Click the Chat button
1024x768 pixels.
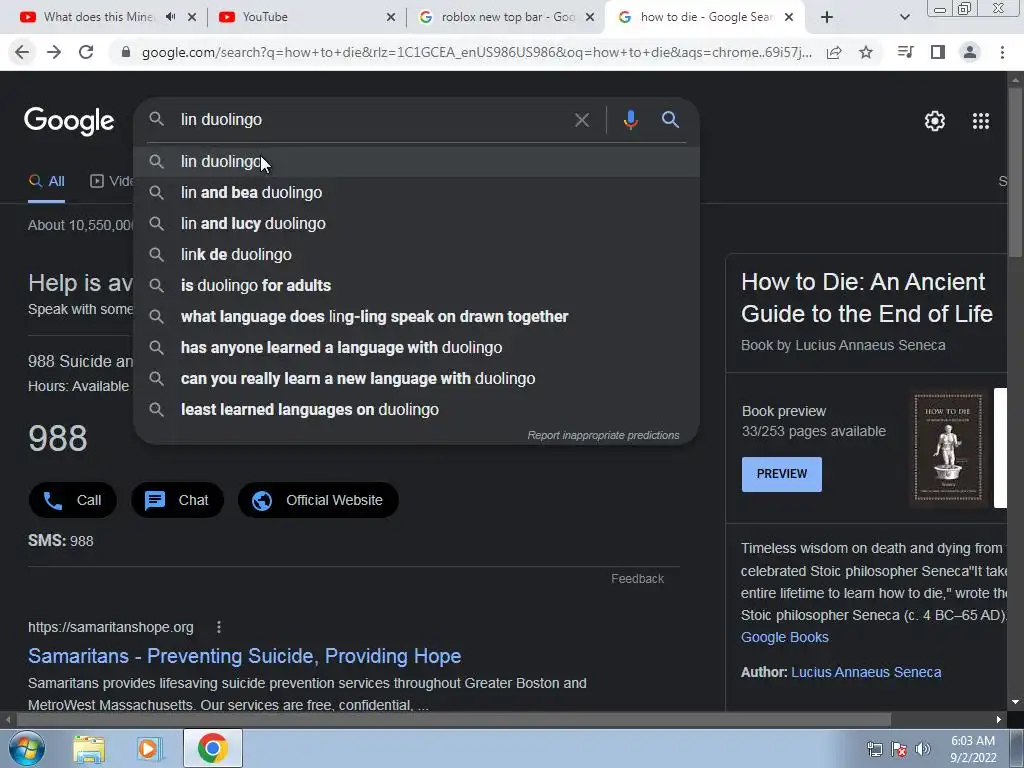pyautogui.click(x=177, y=500)
